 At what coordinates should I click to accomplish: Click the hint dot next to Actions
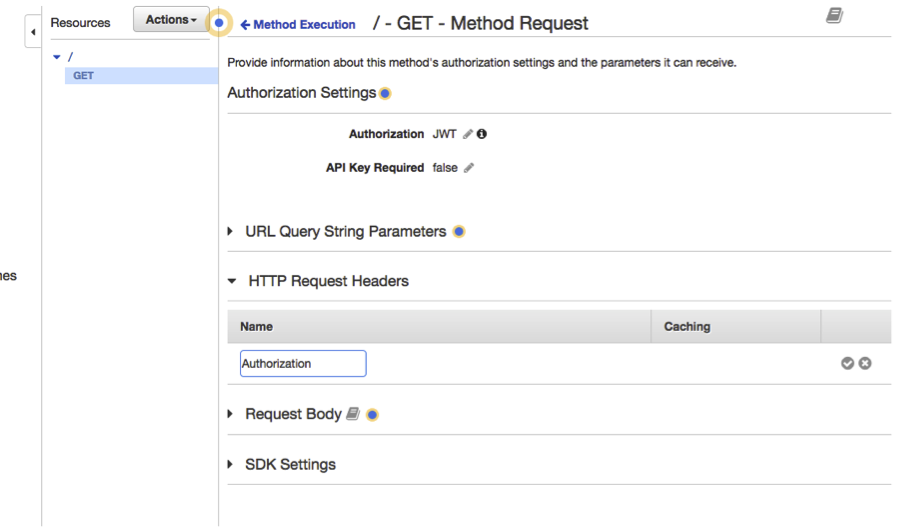coord(219,23)
